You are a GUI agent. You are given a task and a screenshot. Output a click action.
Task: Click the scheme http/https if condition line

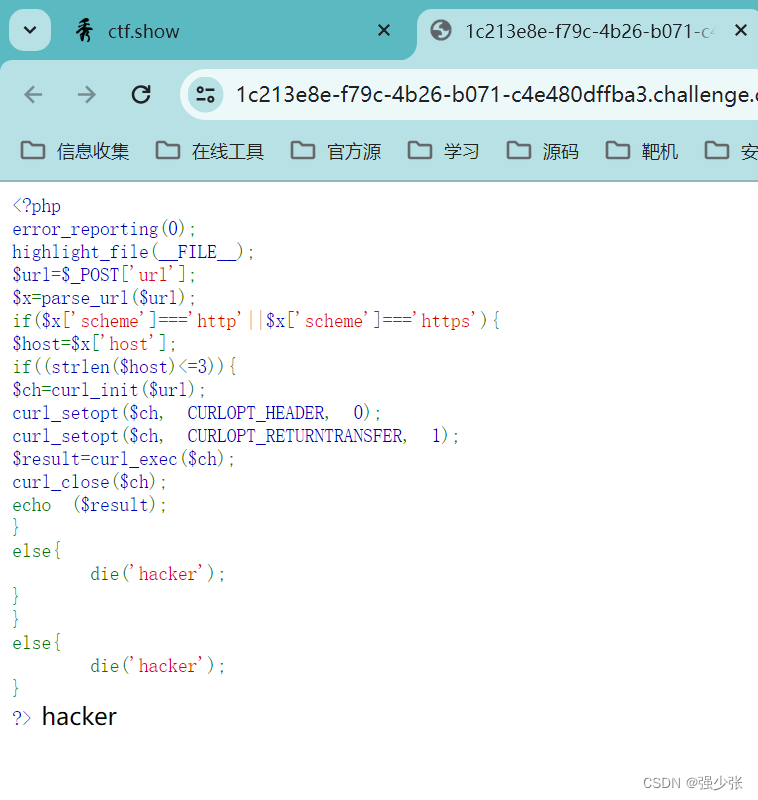coord(256,321)
